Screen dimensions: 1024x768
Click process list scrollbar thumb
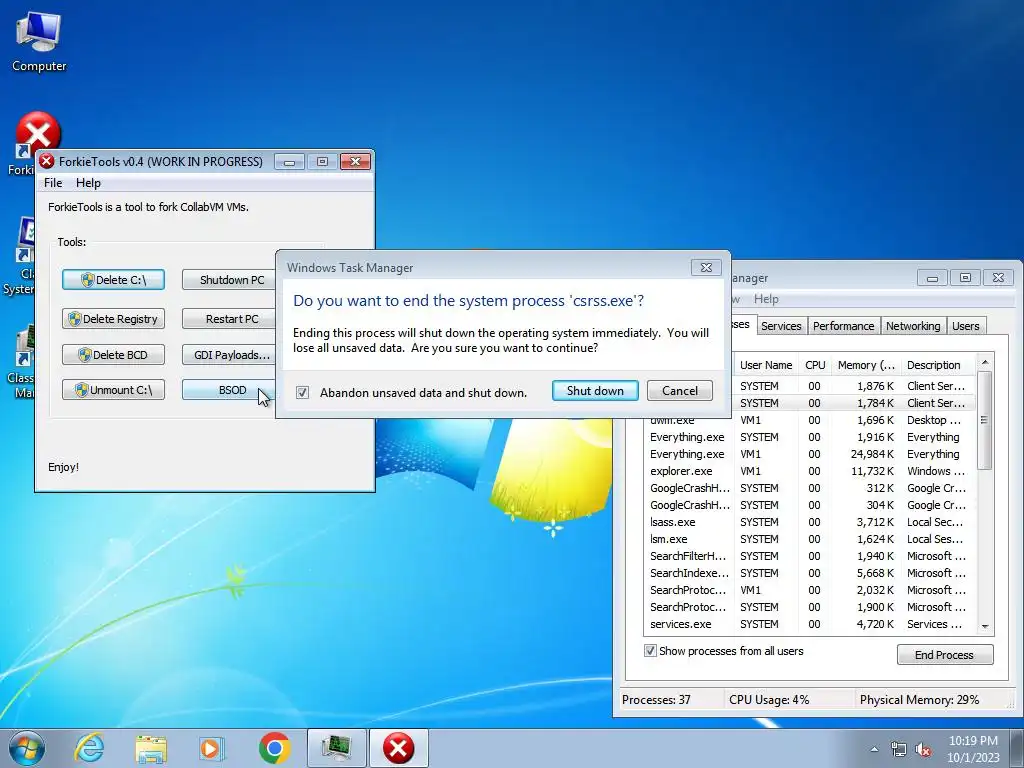click(984, 420)
